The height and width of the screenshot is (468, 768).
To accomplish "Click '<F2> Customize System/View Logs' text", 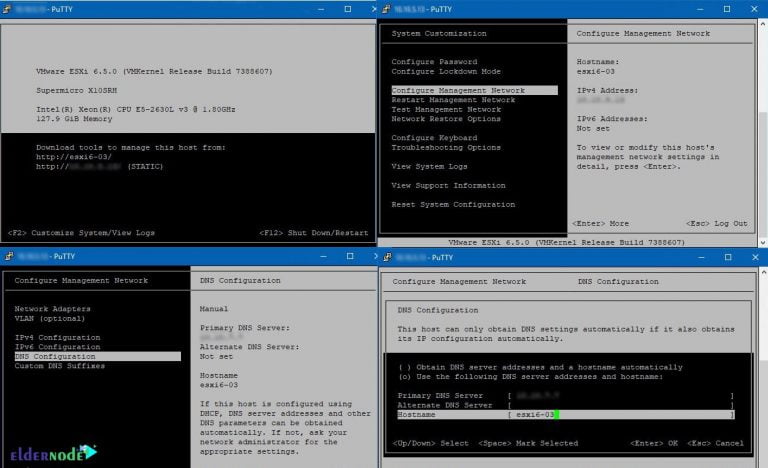I will click(81, 233).
